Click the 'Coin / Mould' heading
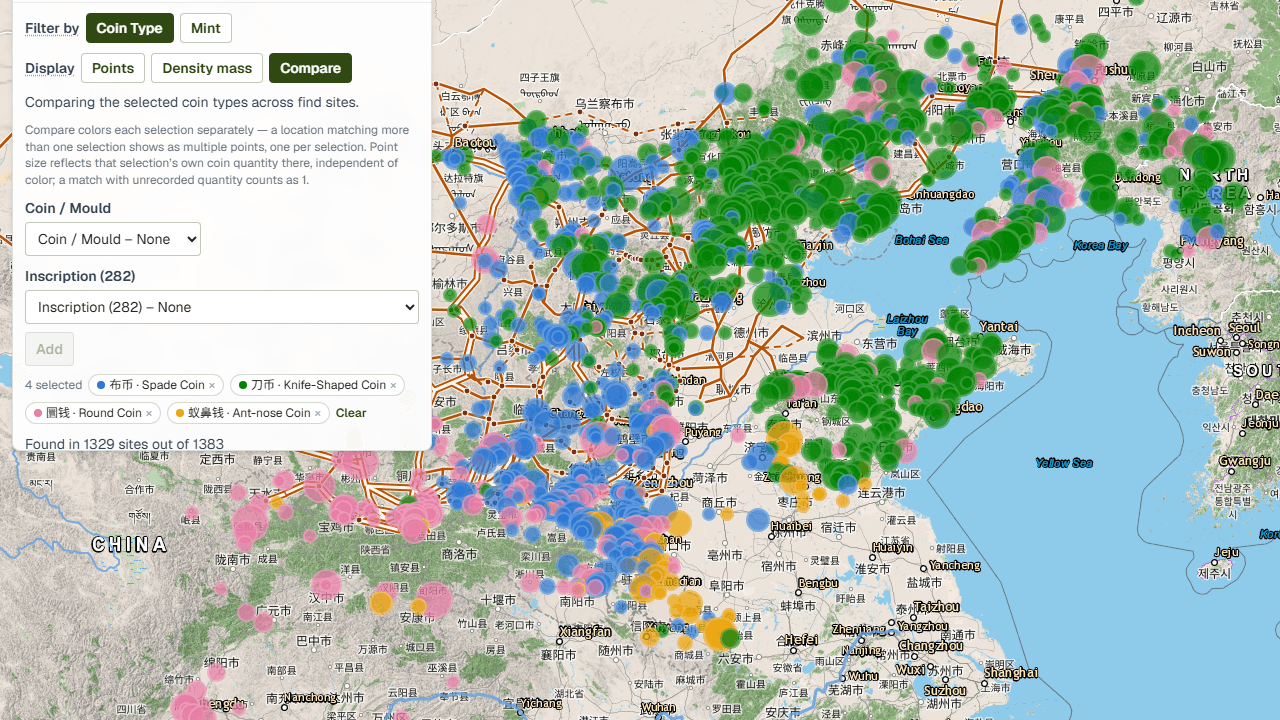Image resolution: width=1280 pixels, height=720 pixels. (68, 208)
